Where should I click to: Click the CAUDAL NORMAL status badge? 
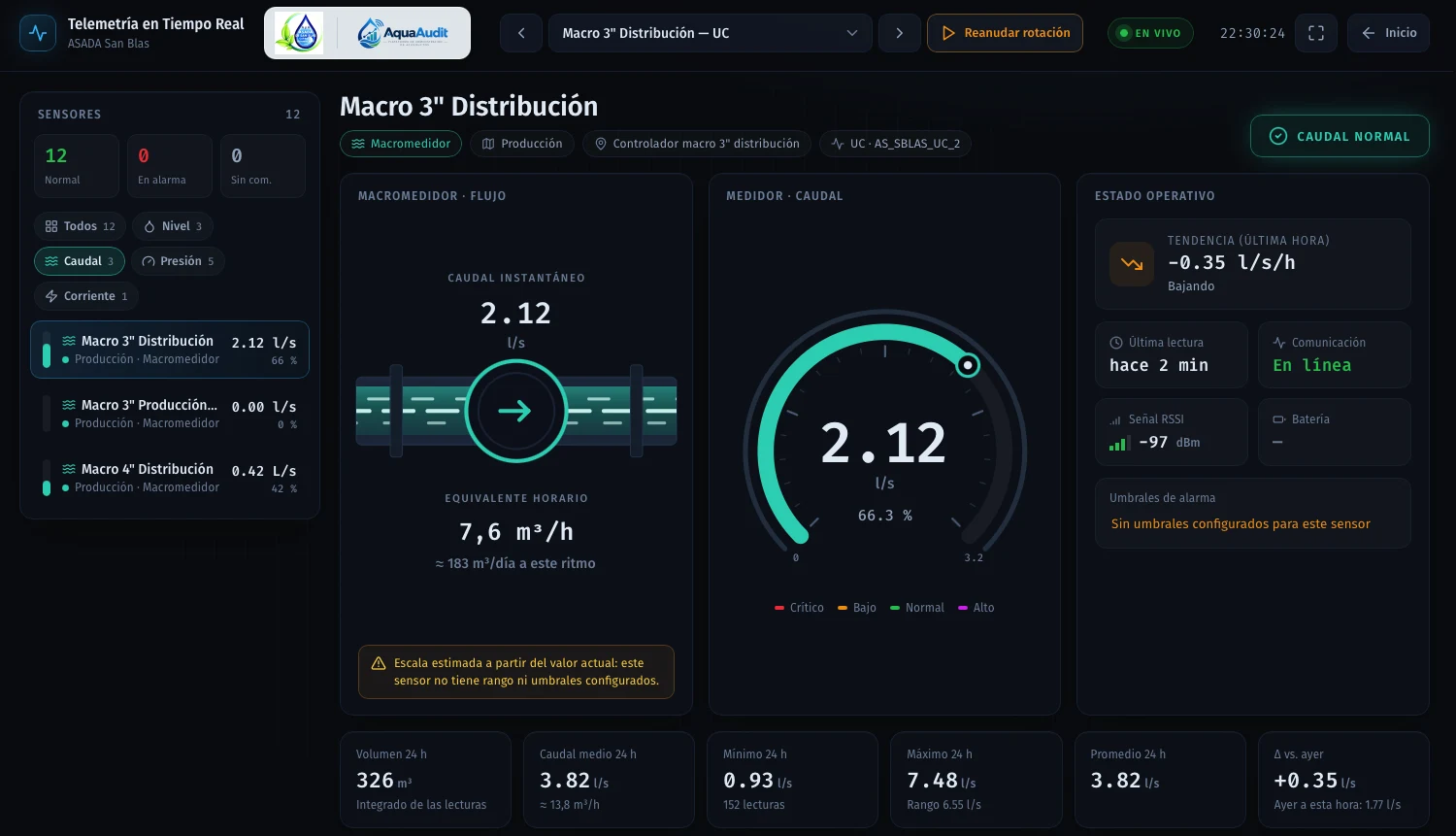[x=1340, y=136]
